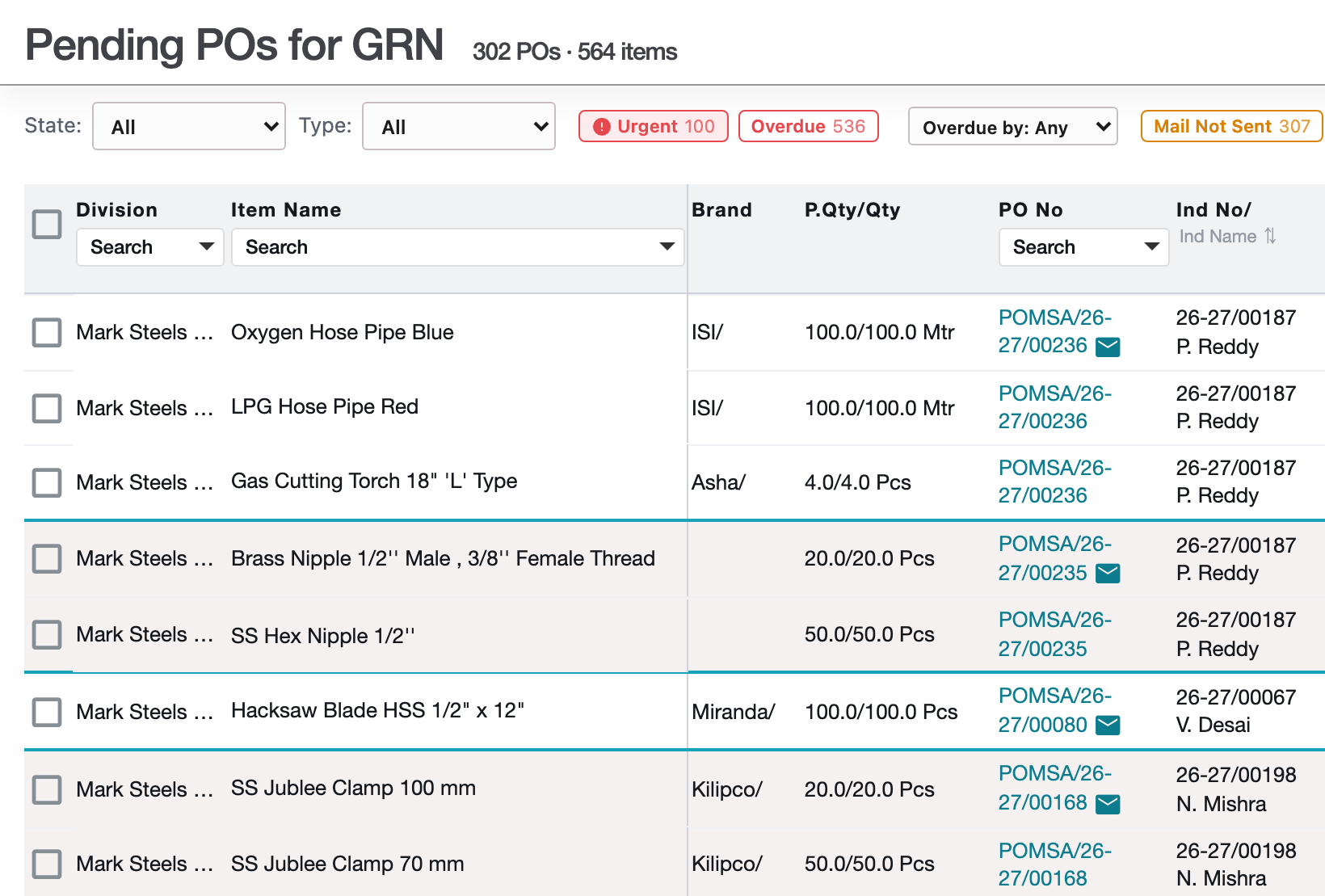Expand the PO No search dropdown
This screenshot has height=896, width=1325.
click(x=1084, y=247)
